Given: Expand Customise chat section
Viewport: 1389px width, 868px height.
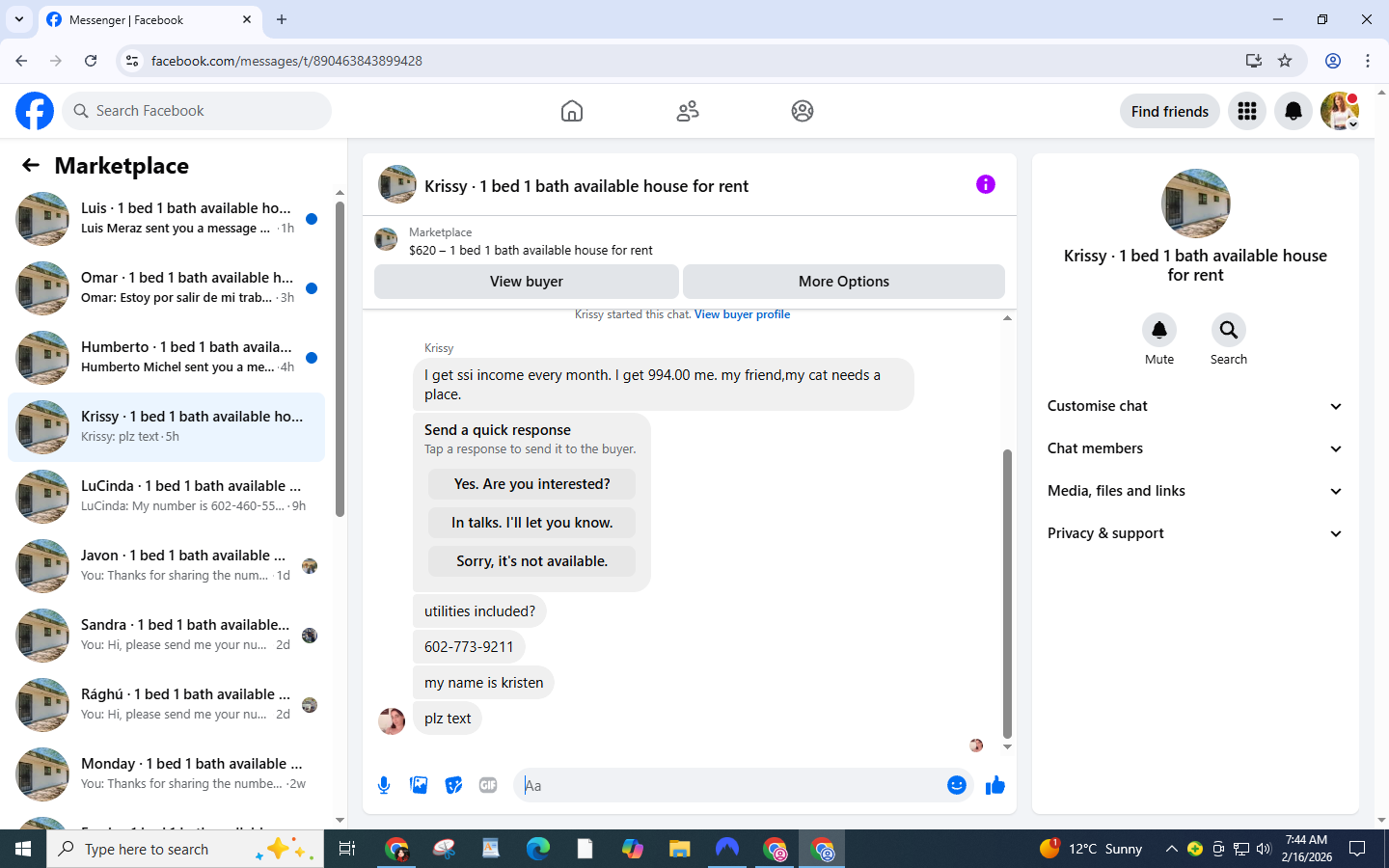Looking at the screenshot, I should click(1195, 406).
